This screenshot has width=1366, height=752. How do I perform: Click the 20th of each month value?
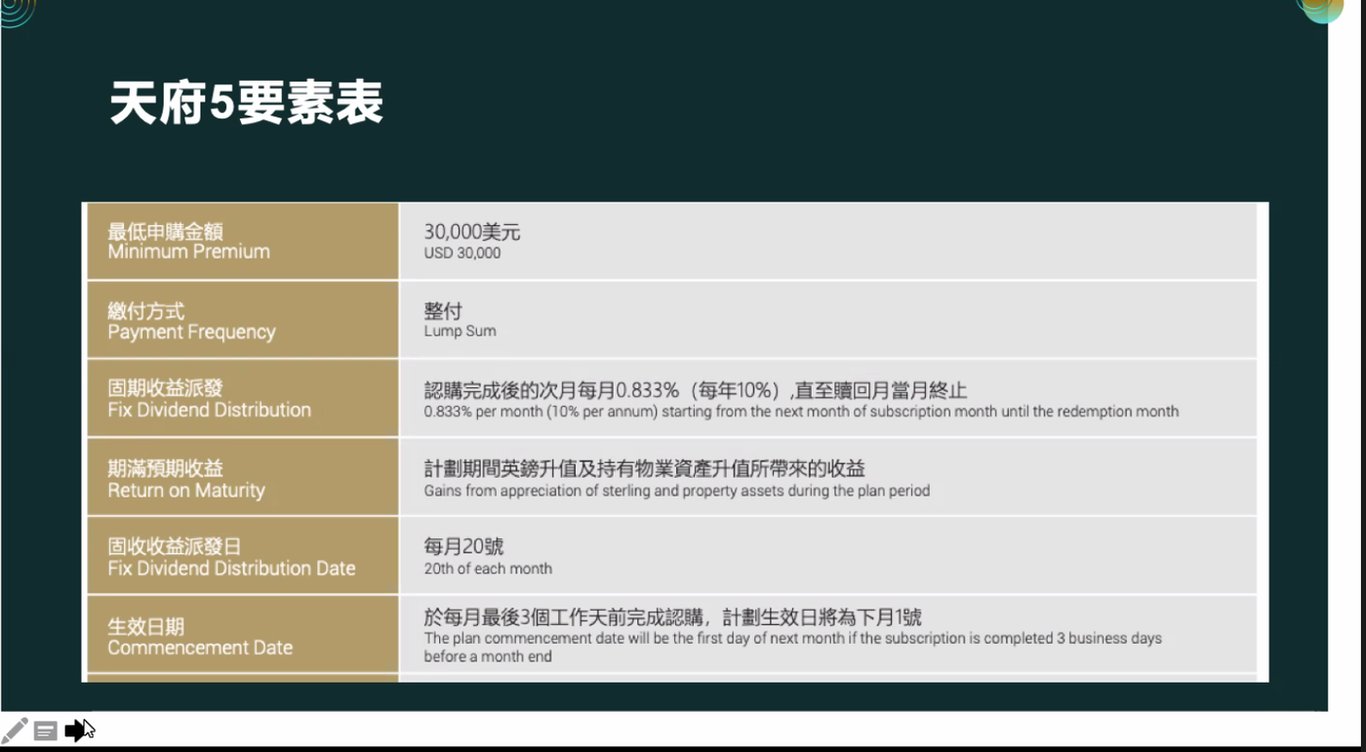(488, 569)
